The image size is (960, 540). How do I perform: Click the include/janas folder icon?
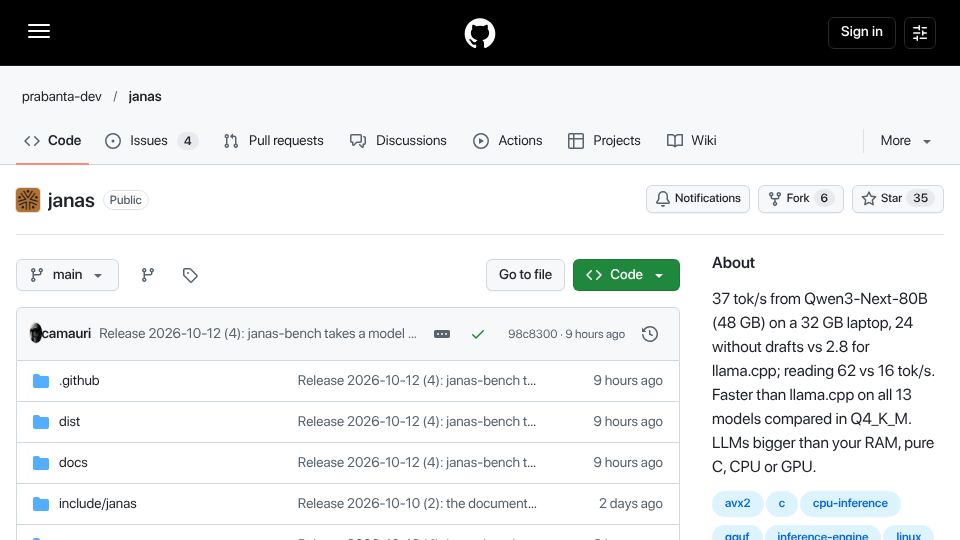[41, 504]
